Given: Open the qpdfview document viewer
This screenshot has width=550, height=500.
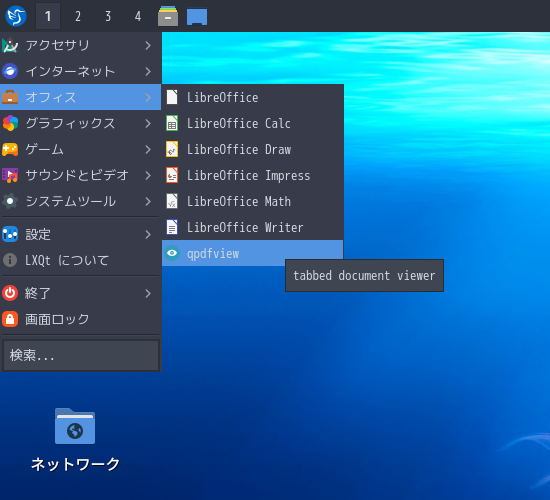Looking at the screenshot, I should tap(253, 253).
